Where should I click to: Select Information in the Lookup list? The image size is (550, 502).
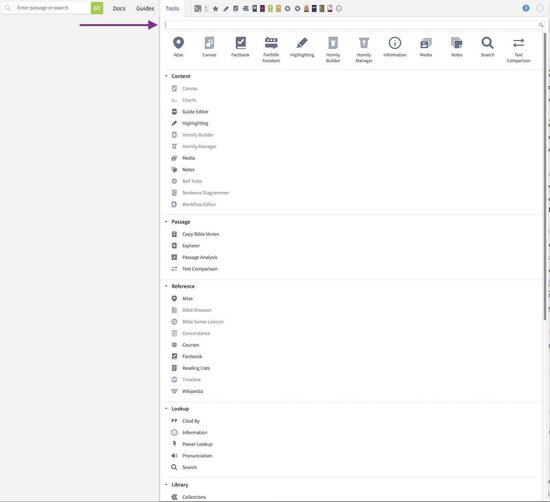[x=189, y=432]
